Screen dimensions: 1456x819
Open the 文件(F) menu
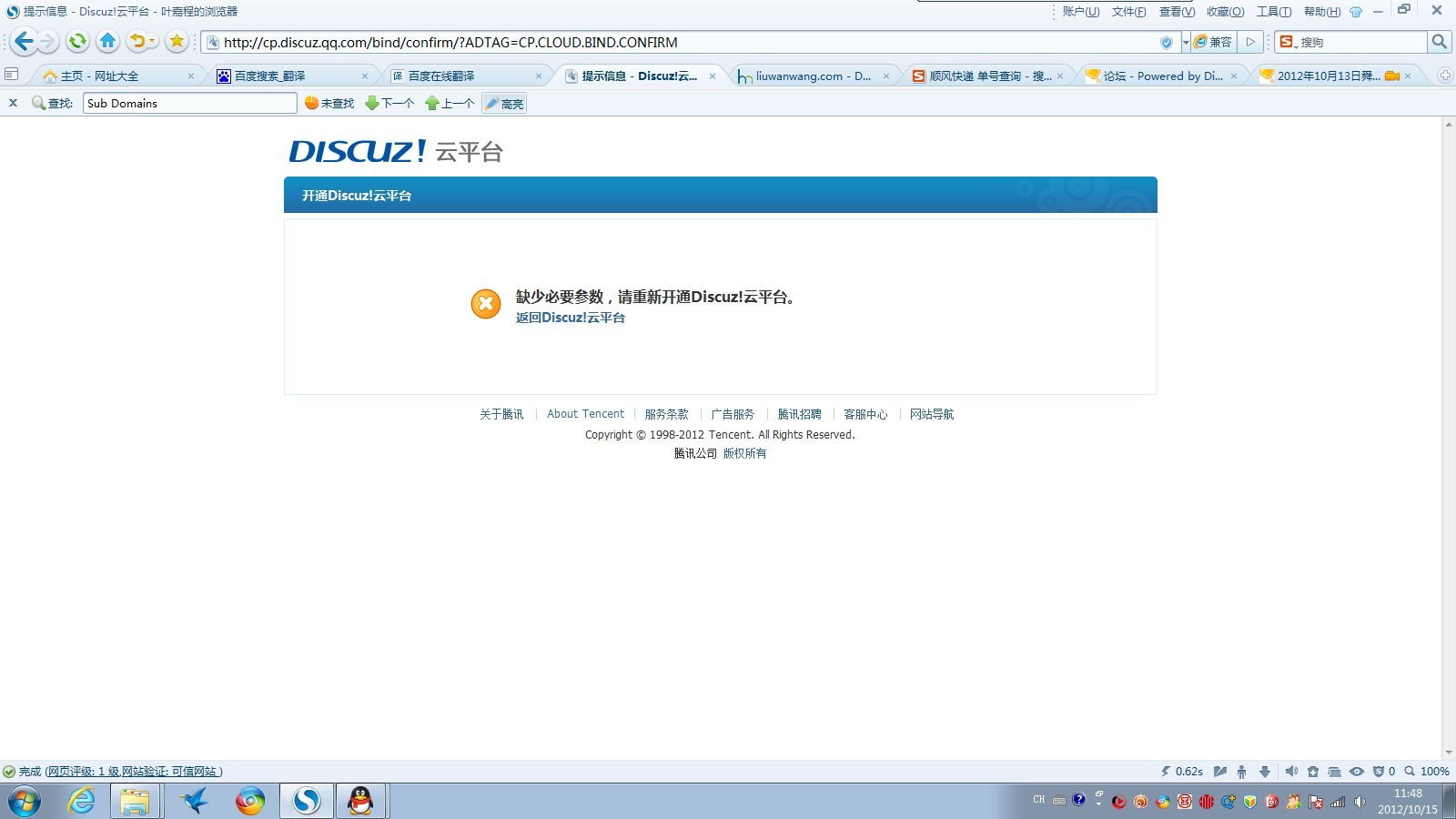click(1128, 12)
